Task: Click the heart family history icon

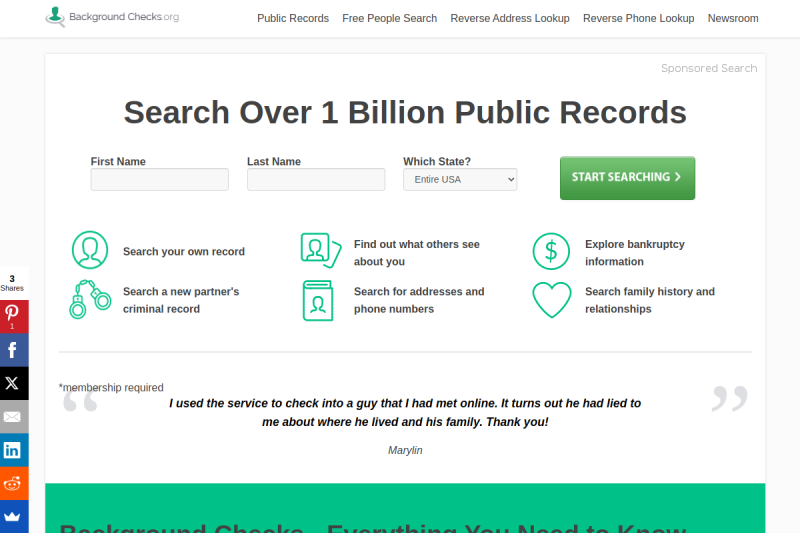Action: pyautogui.click(x=552, y=300)
